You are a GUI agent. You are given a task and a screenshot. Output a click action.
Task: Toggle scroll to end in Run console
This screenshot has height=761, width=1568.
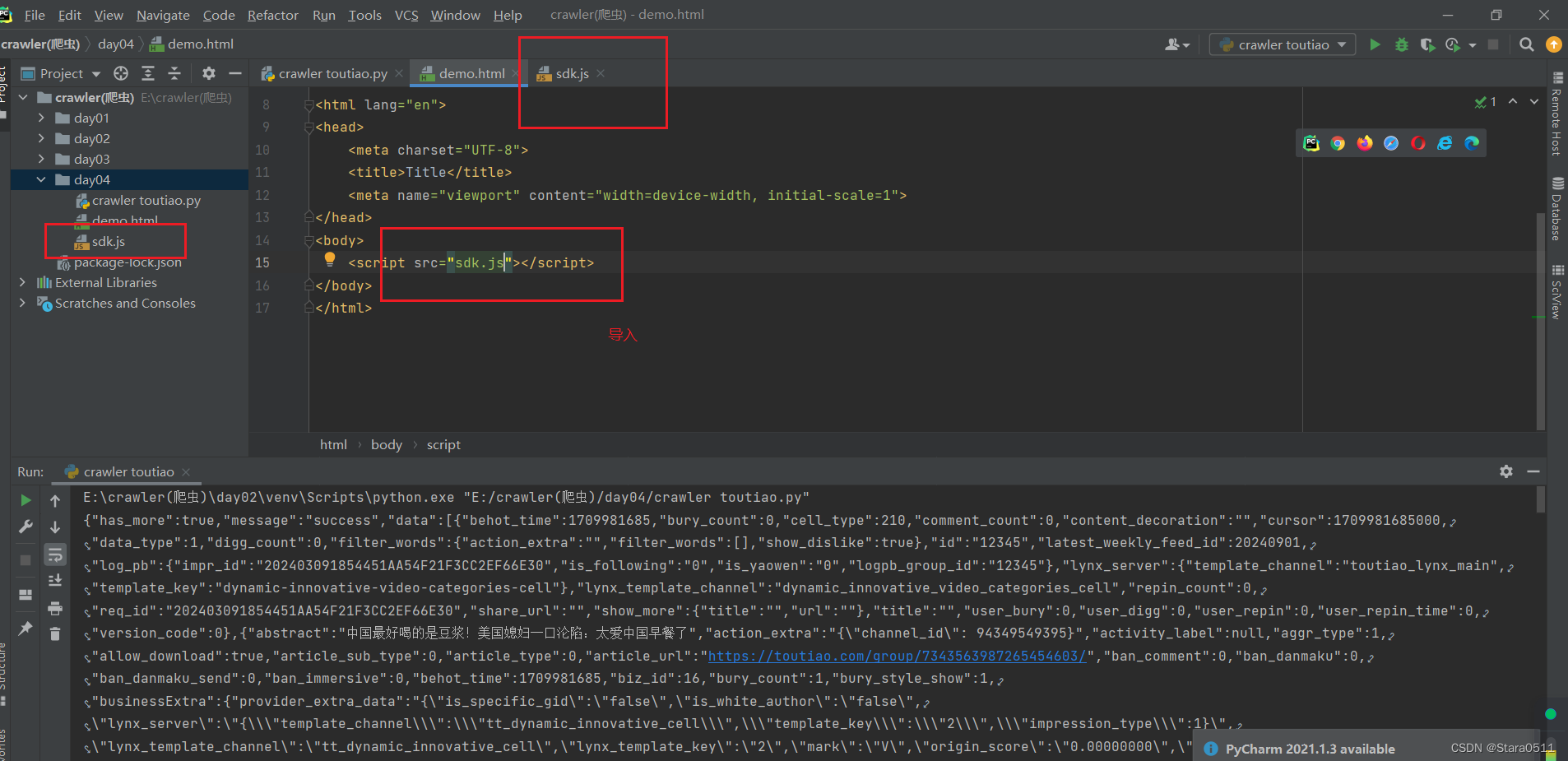point(55,580)
